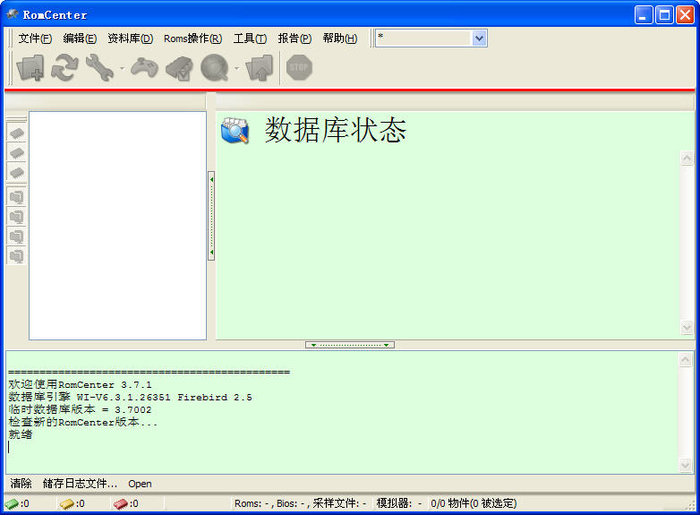Click the chip with checkmark toolbar icon

(179, 67)
